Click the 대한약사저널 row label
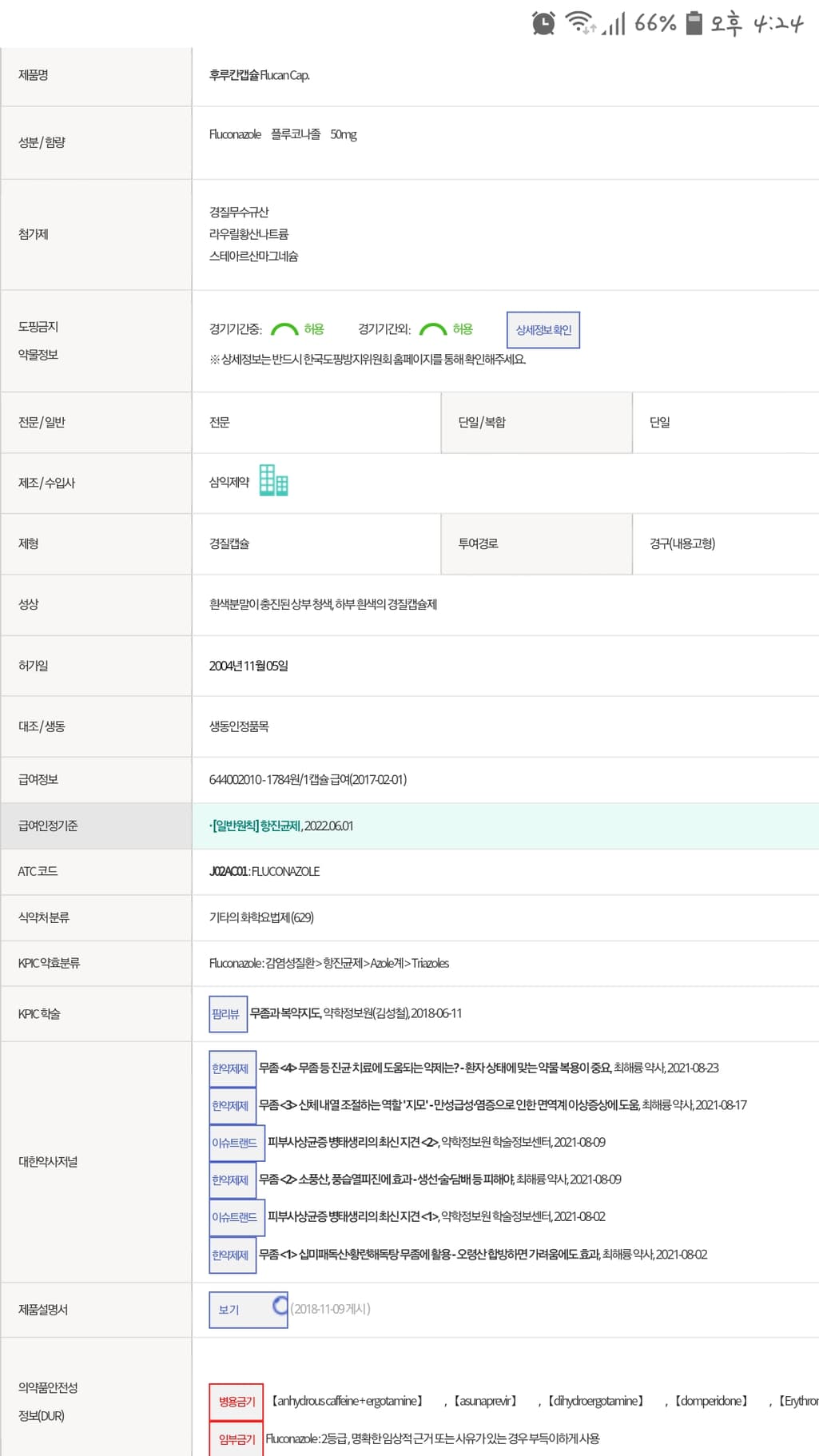 coord(48,1162)
